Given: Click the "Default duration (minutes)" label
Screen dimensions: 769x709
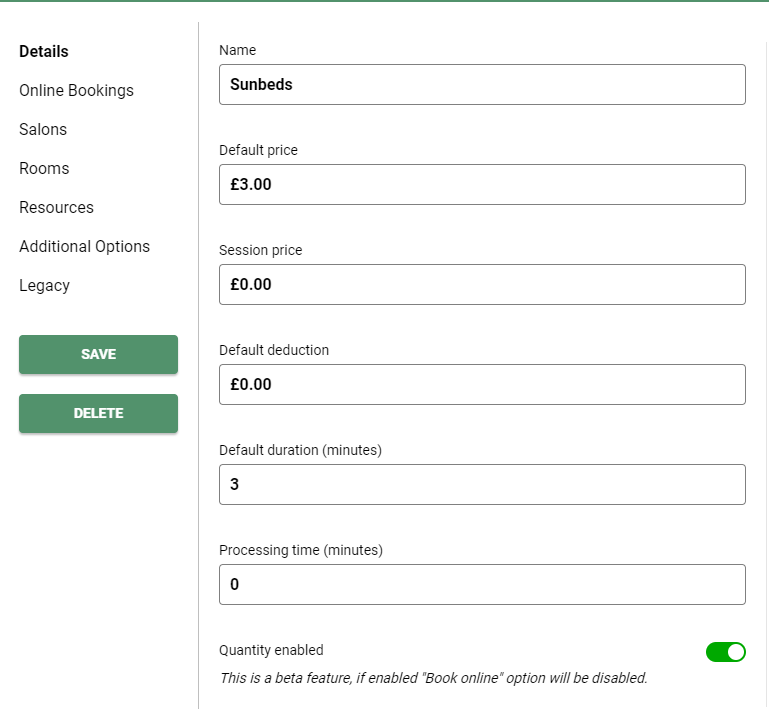Looking at the screenshot, I should [x=300, y=450].
